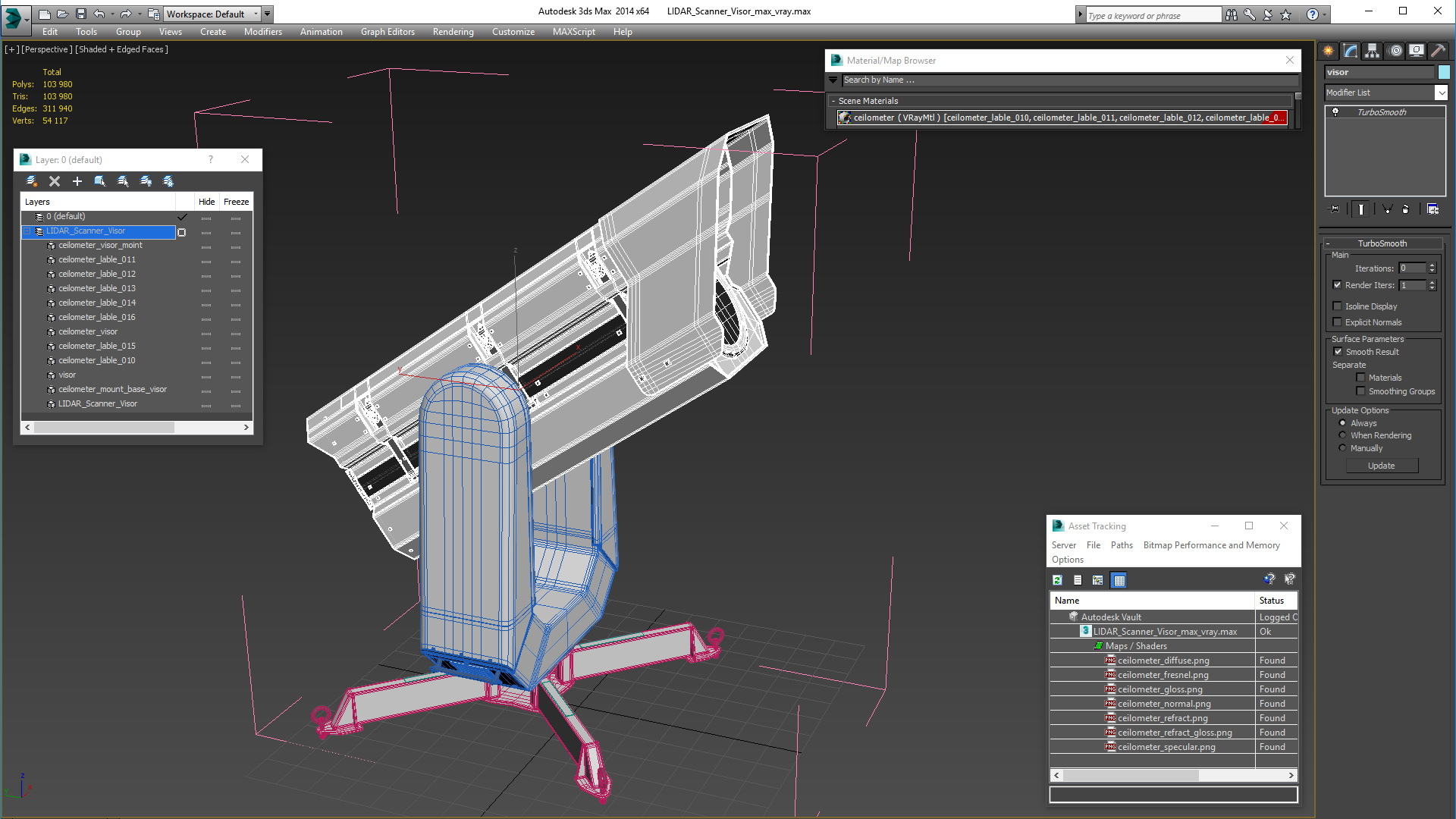Image resolution: width=1456 pixels, height=819 pixels.
Task: Click the Update button in TurboSmooth
Action: point(1382,466)
